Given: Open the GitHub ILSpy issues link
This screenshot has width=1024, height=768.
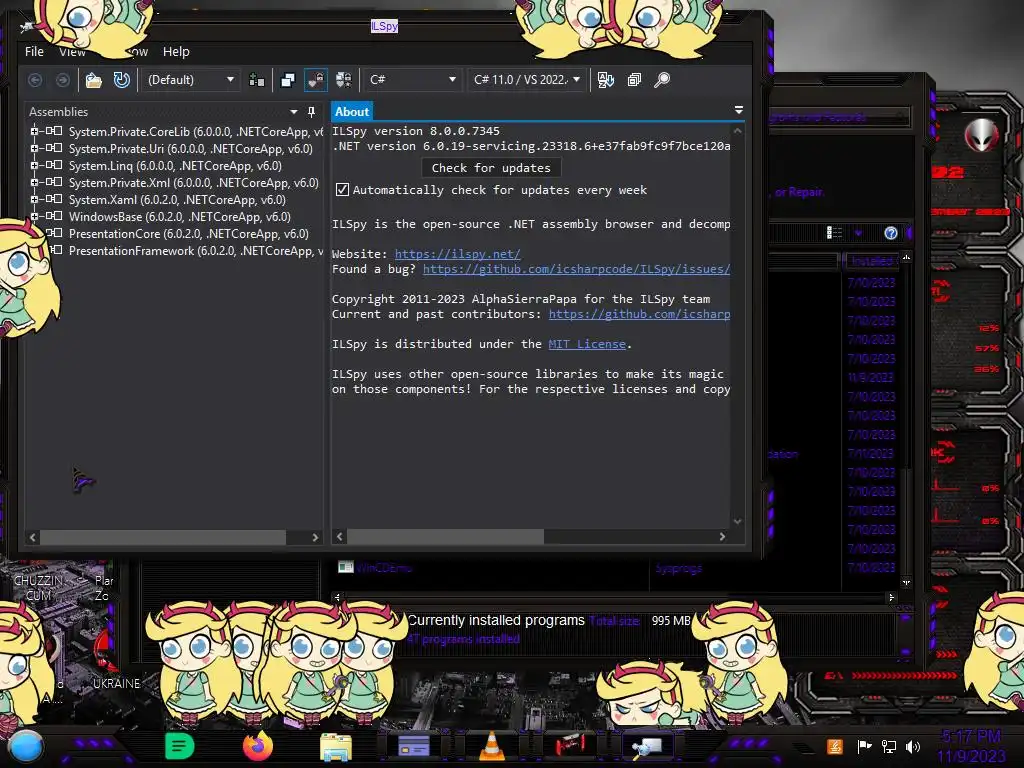Looking at the screenshot, I should (577, 269).
